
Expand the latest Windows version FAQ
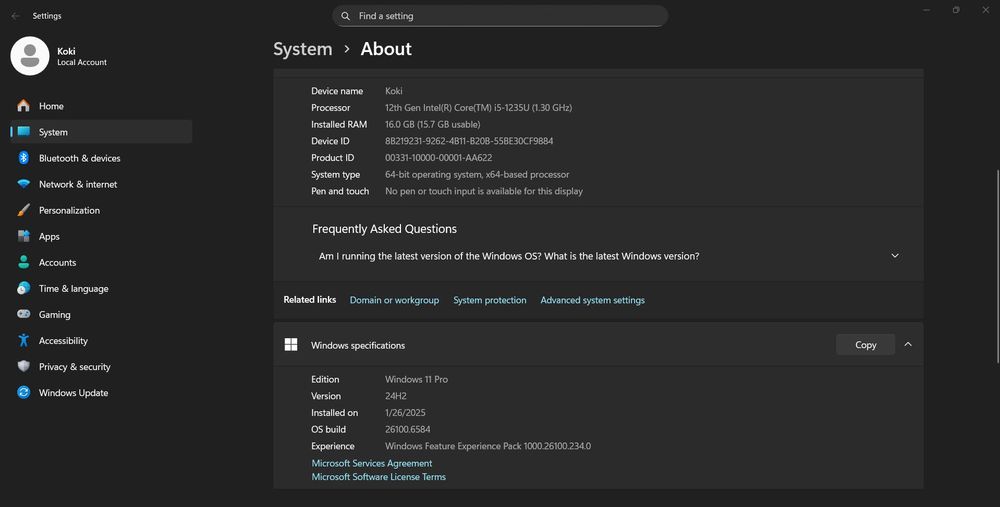pyautogui.click(x=895, y=256)
